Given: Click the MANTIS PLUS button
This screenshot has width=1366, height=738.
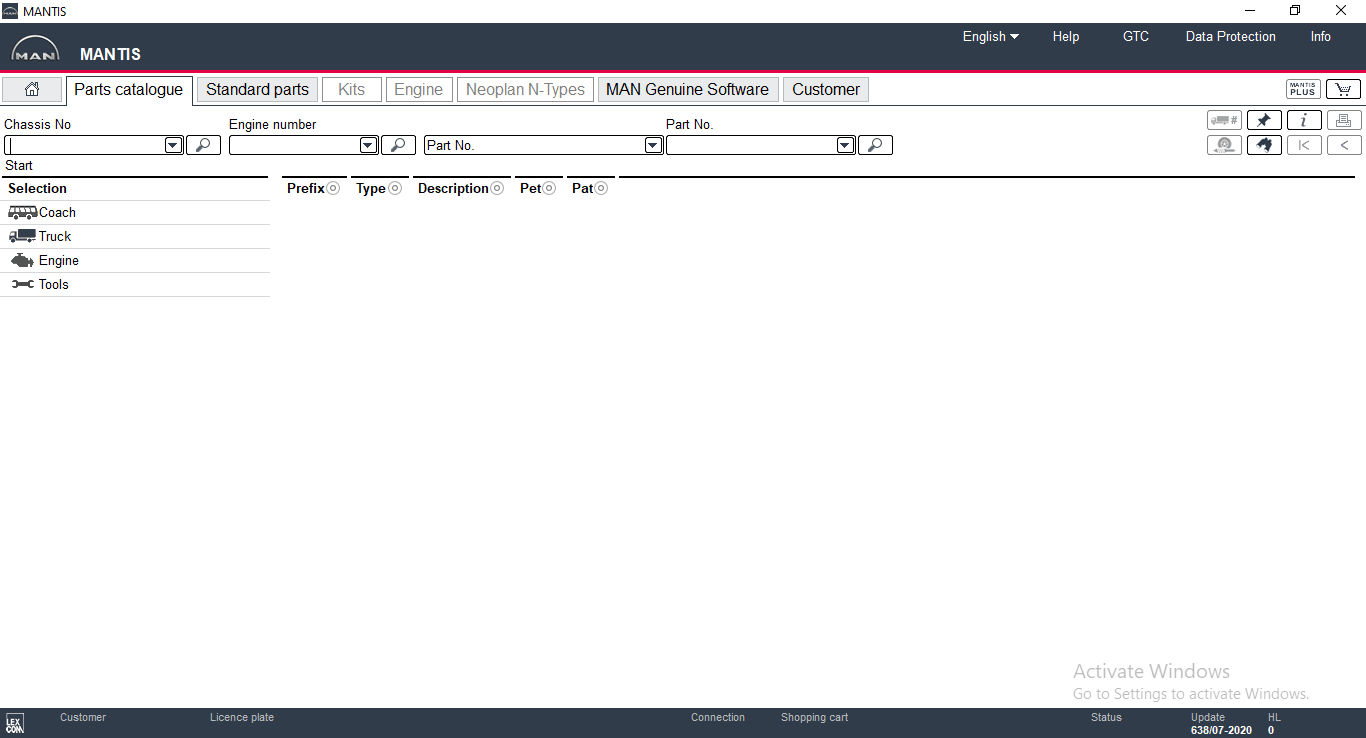Looking at the screenshot, I should coord(1303,89).
